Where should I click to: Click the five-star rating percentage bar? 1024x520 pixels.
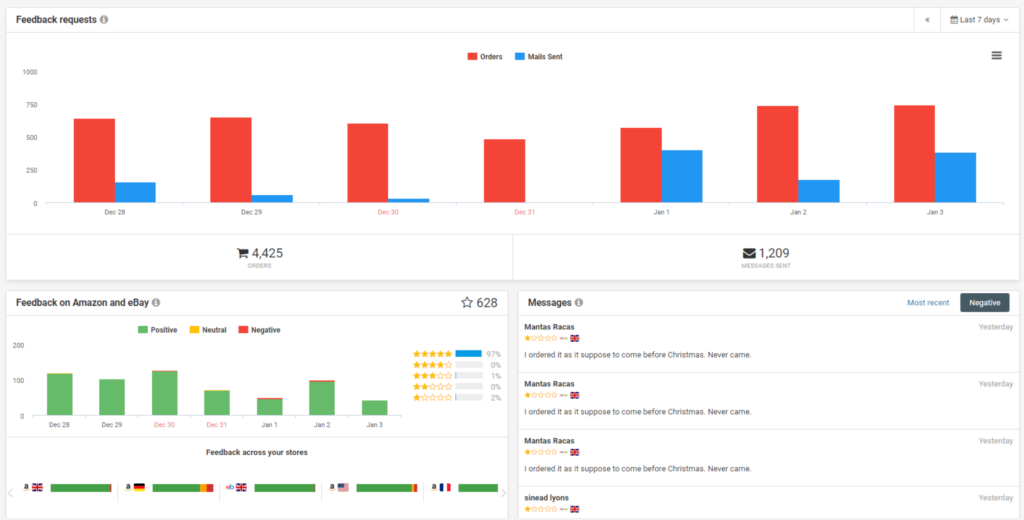click(x=468, y=354)
